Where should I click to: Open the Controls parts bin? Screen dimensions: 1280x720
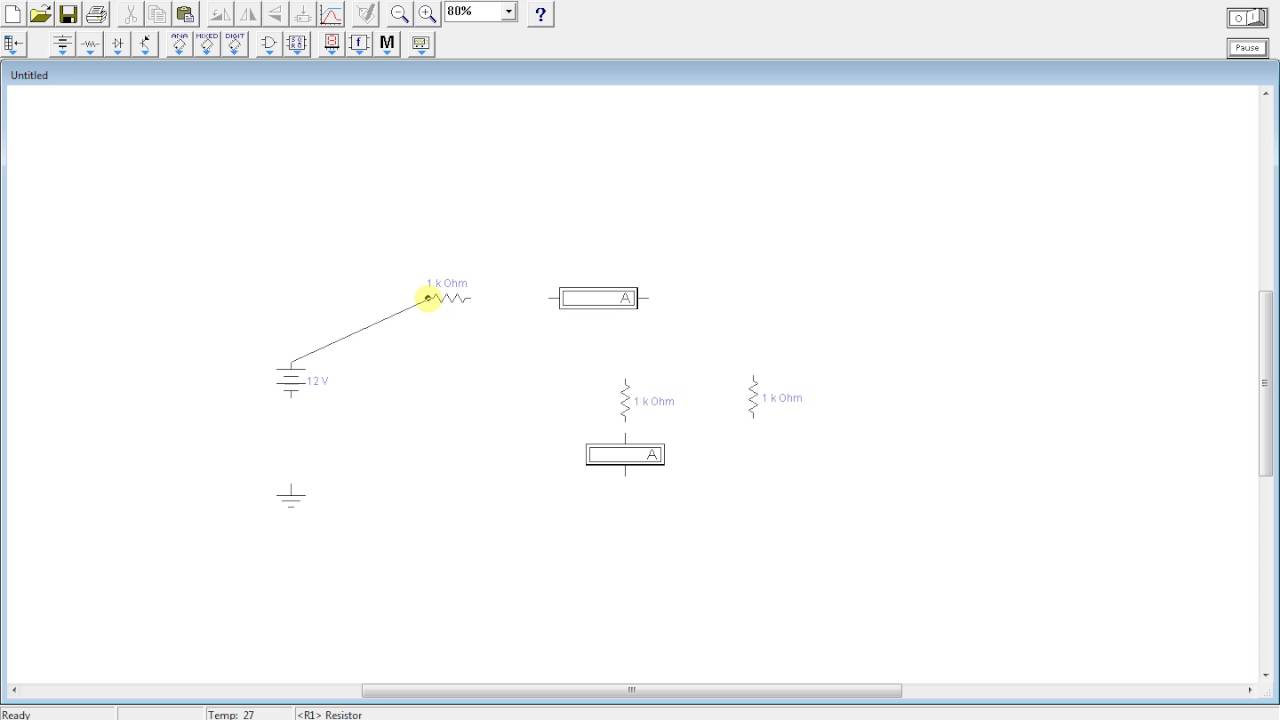point(359,44)
